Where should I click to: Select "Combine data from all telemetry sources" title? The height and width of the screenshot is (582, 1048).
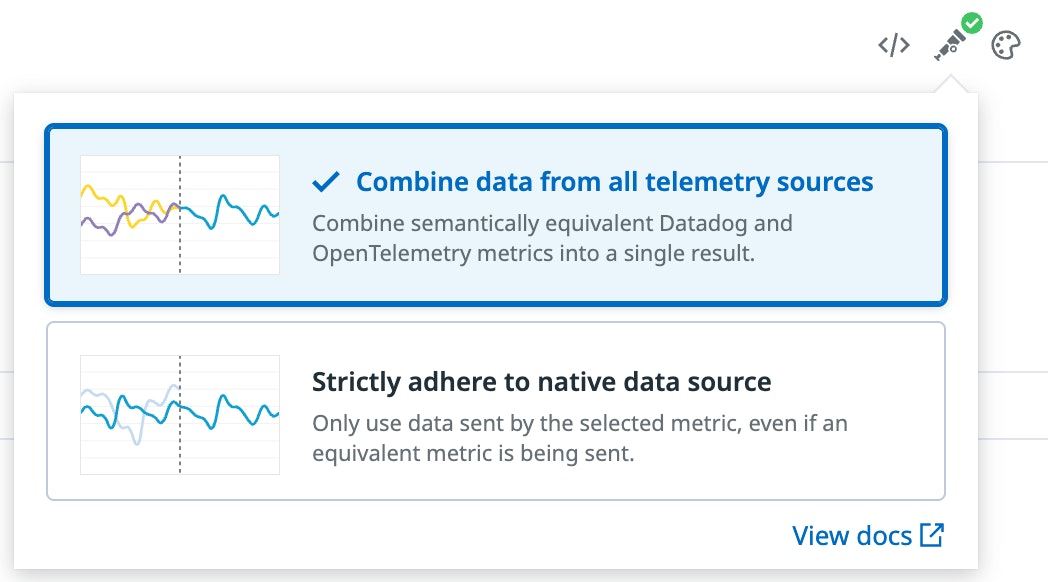[614, 182]
